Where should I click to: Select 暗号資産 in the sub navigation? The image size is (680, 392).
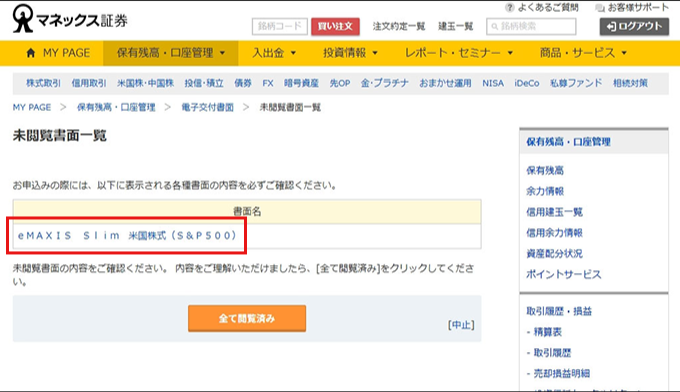(x=301, y=83)
